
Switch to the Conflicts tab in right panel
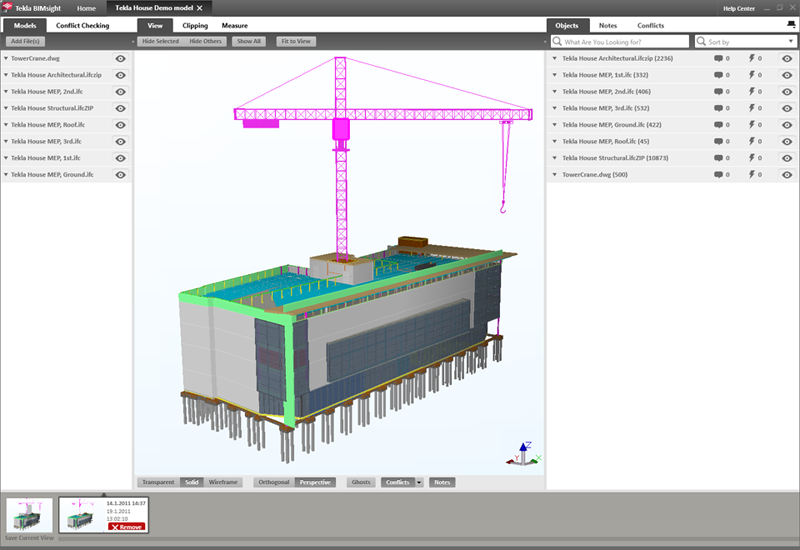[x=651, y=25]
